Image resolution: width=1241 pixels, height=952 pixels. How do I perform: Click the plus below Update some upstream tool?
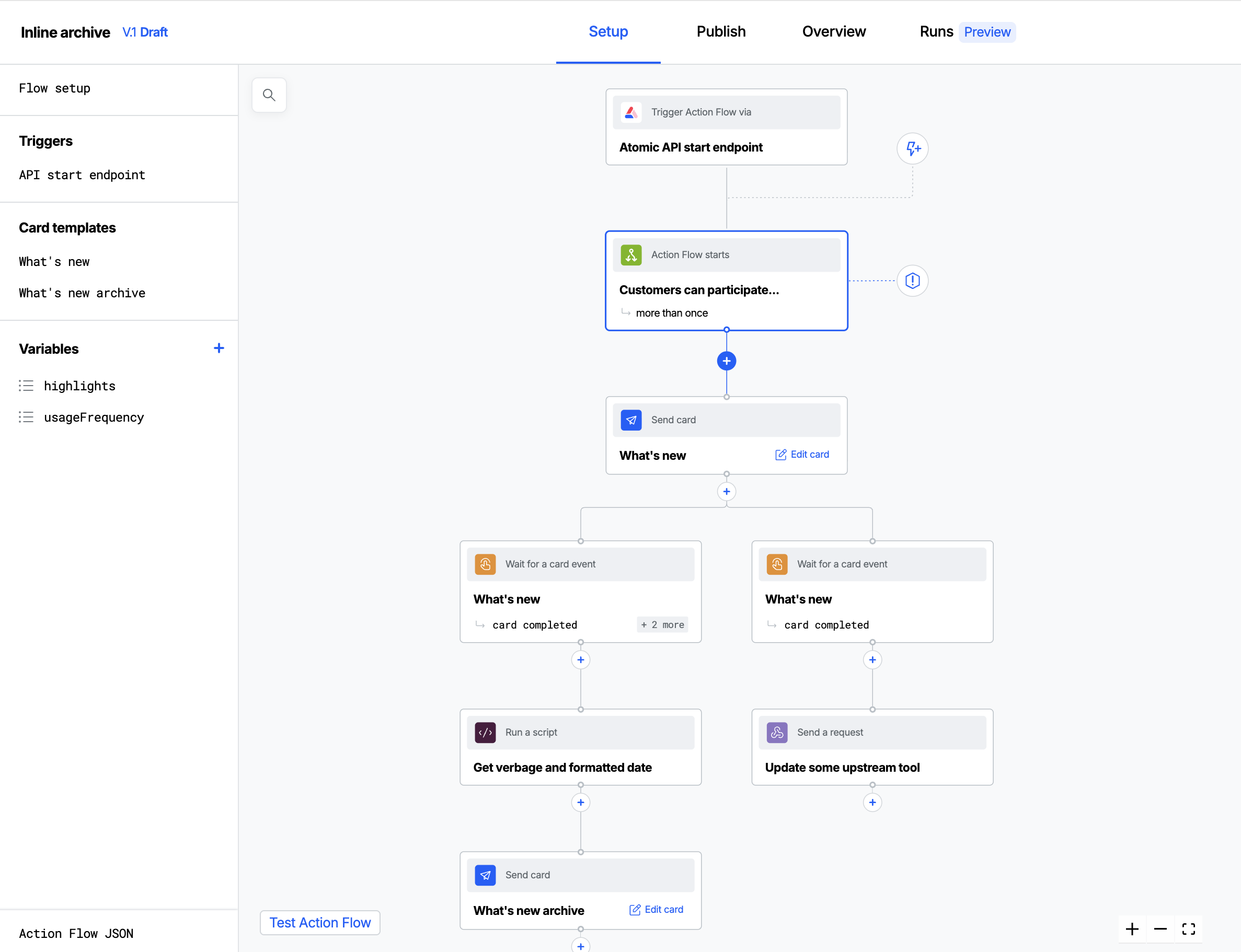click(x=872, y=803)
